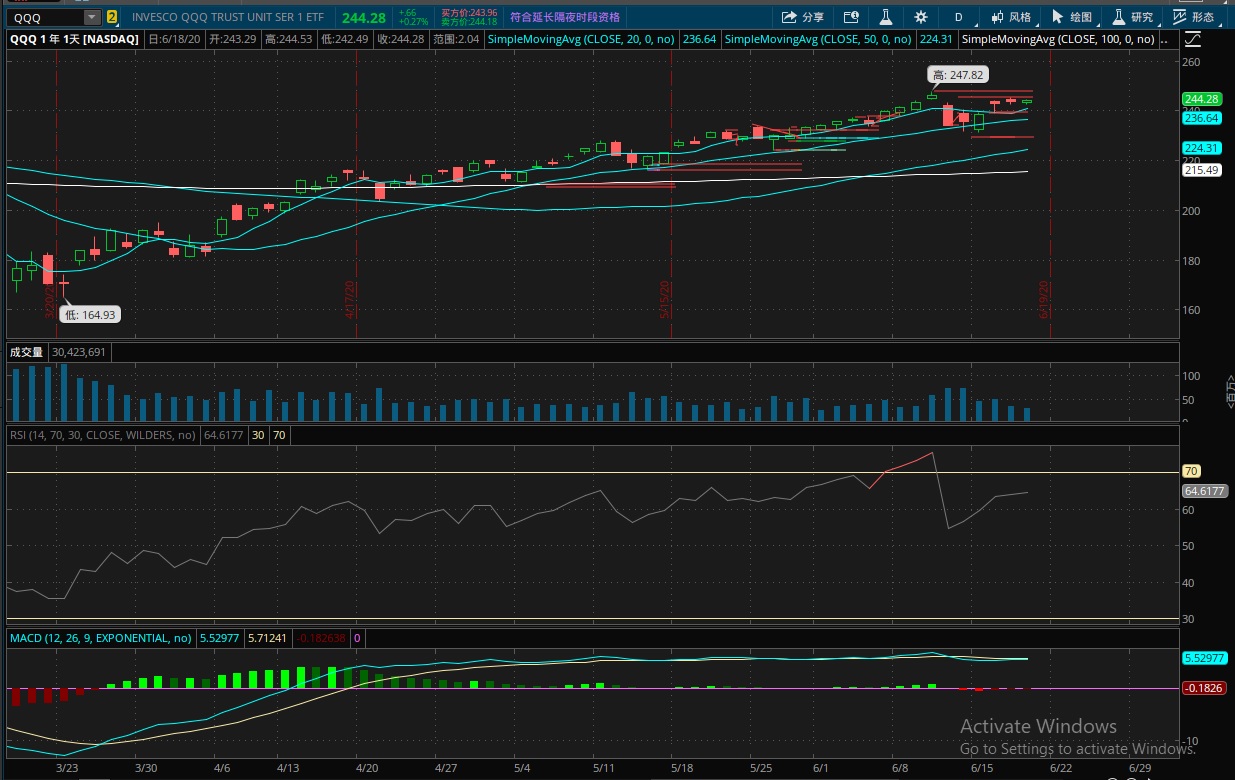Open the 绘图 drawing tools menu
This screenshot has height=780, width=1235.
[1072, 17]
